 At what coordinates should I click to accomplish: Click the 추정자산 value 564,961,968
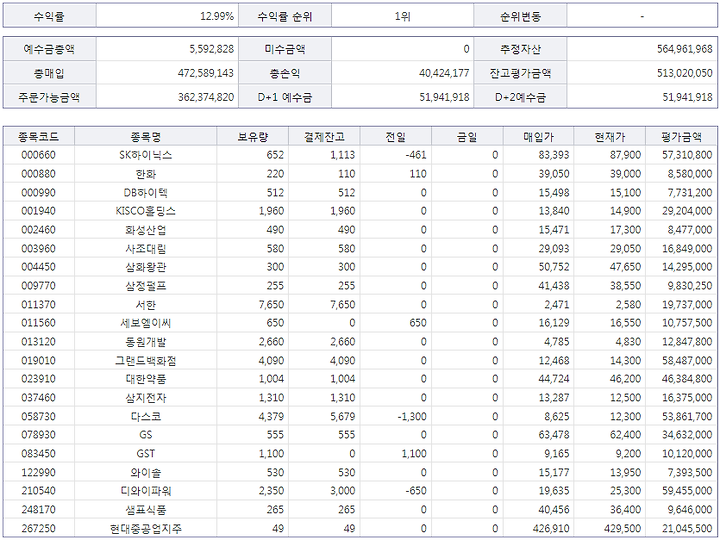tap(685, 49)
